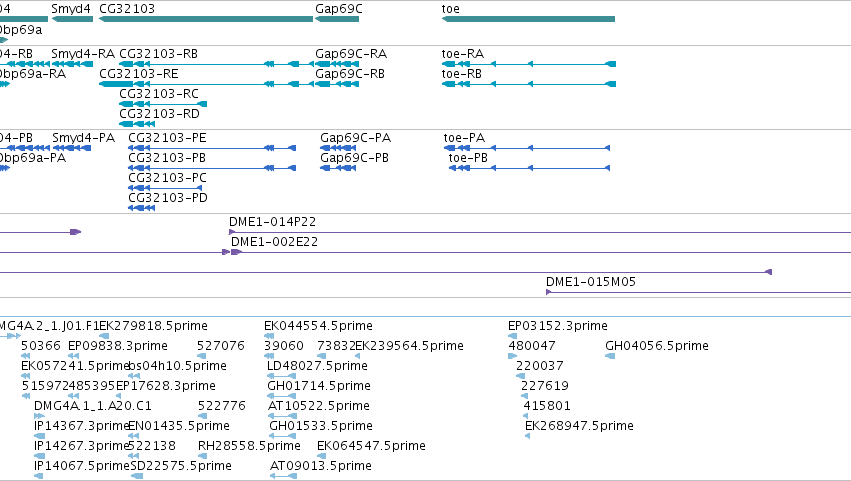Select the 220037 EST label
This screenshot has height=481, width=851.
(540, 366)
